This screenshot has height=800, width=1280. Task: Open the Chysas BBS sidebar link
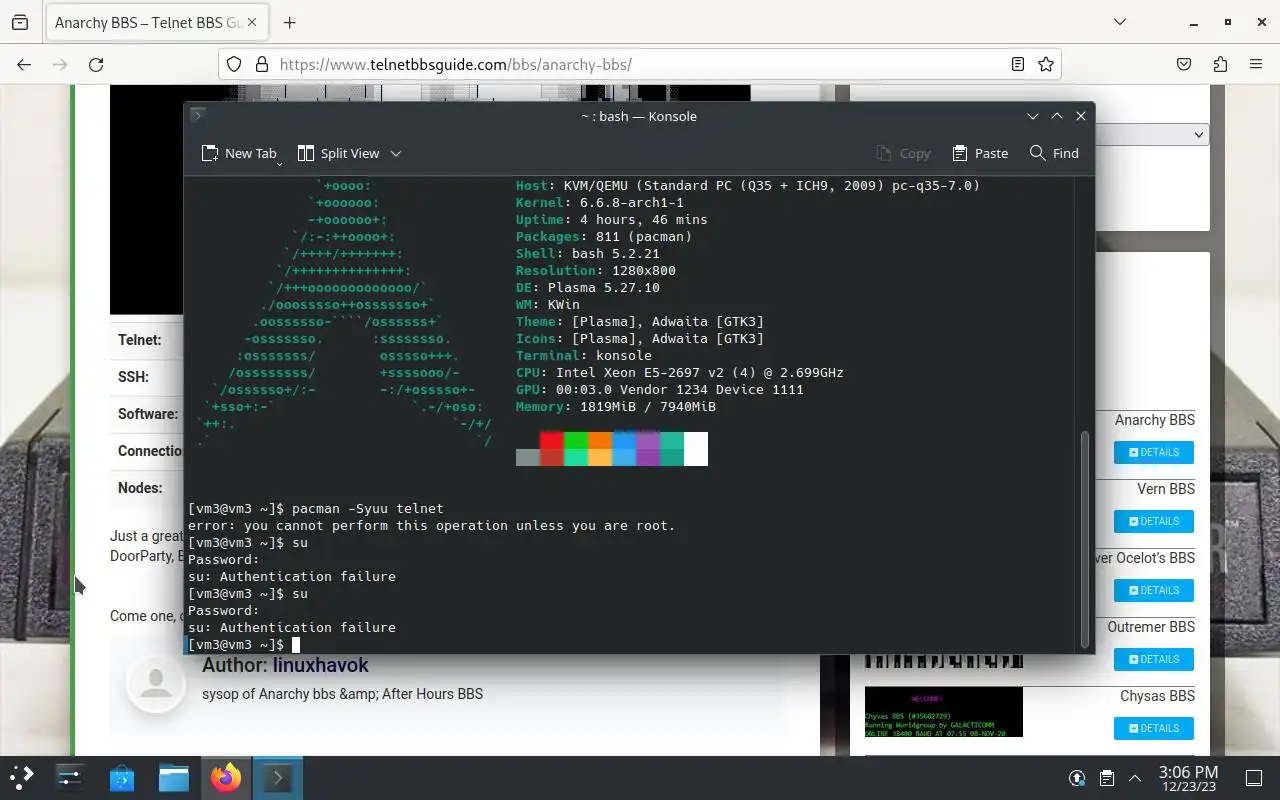coord(1157,696)
